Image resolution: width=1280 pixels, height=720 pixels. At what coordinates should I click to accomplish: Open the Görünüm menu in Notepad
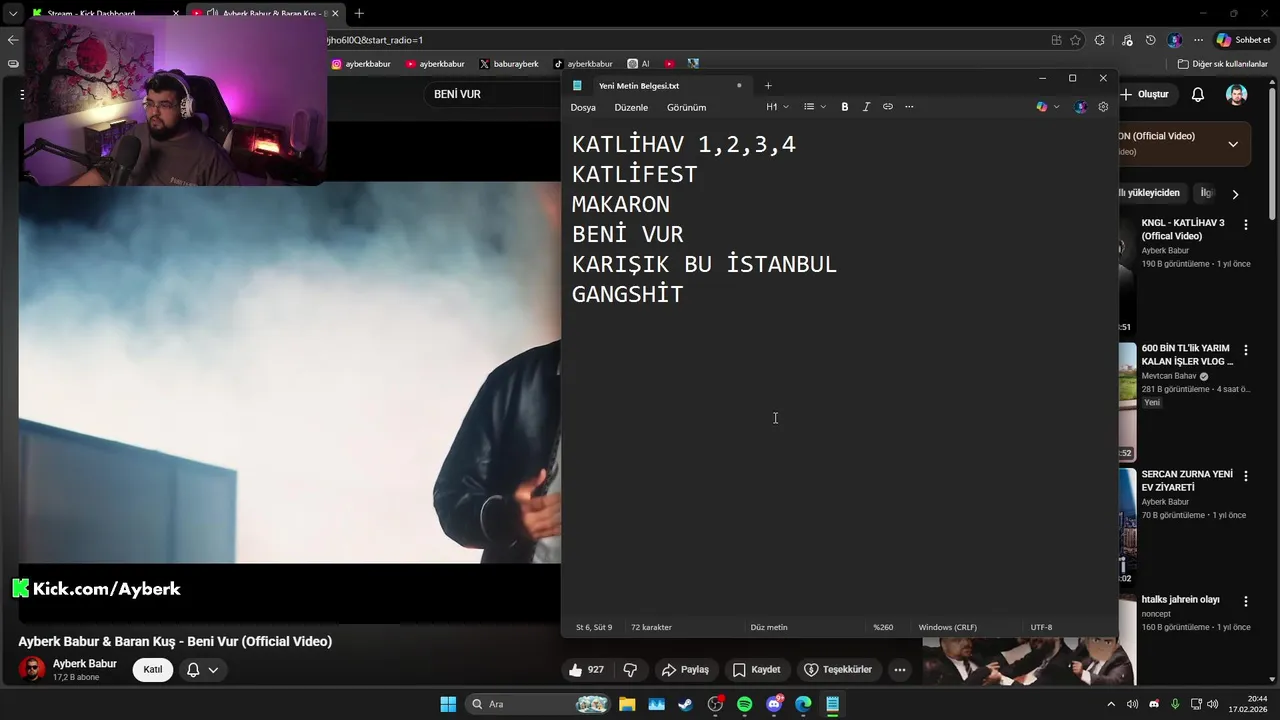pos(686,107)
